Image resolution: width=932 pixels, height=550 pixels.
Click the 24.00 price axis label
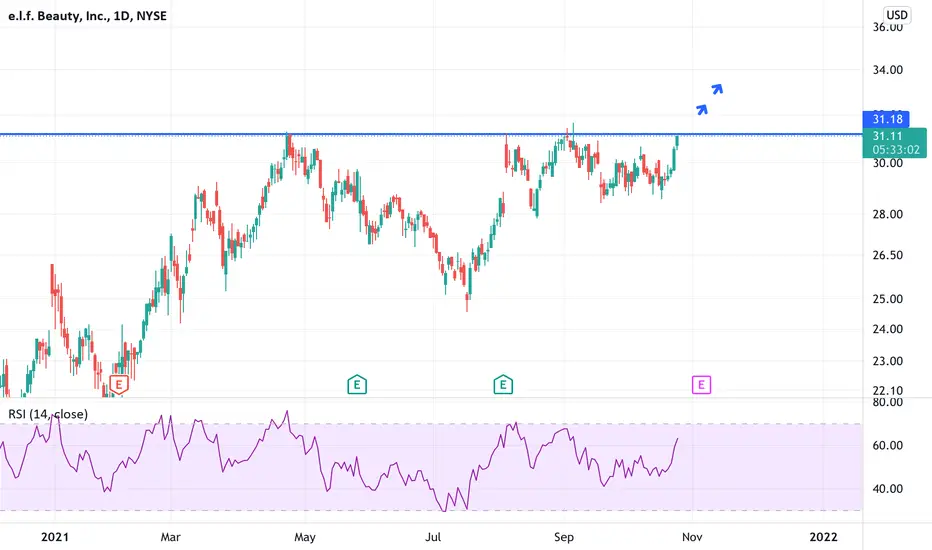(887, 329)
